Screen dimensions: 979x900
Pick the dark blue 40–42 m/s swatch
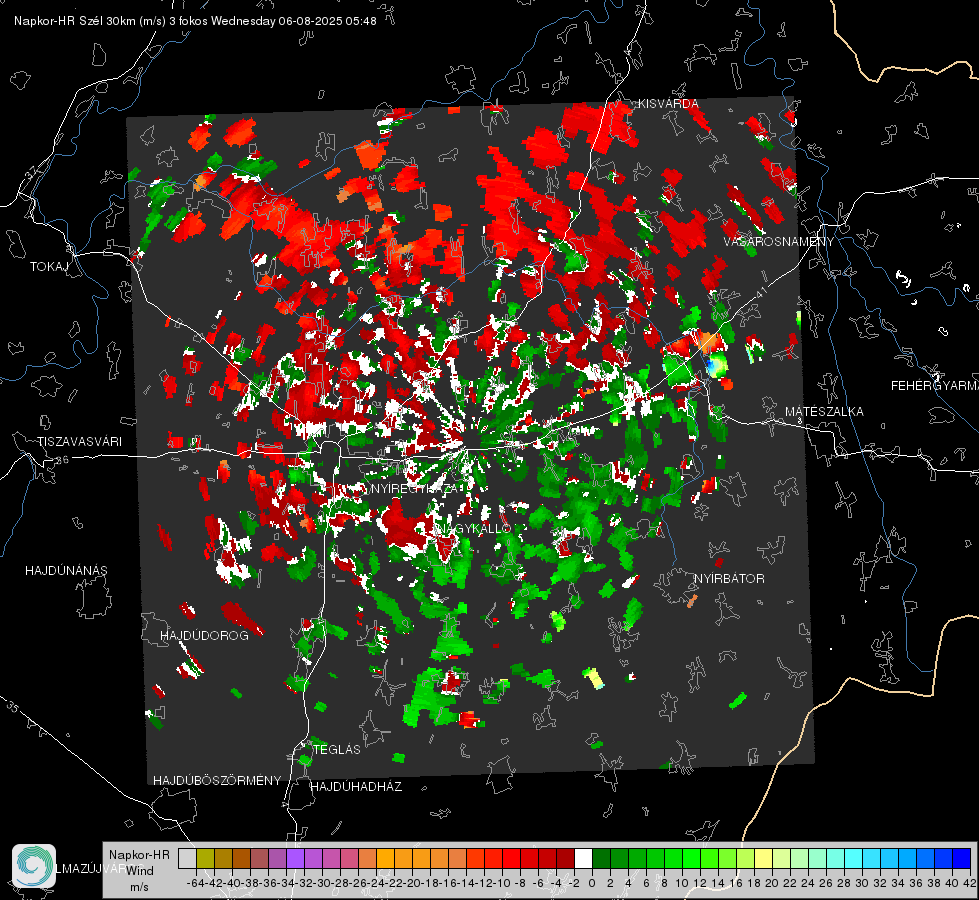point(962,858)
